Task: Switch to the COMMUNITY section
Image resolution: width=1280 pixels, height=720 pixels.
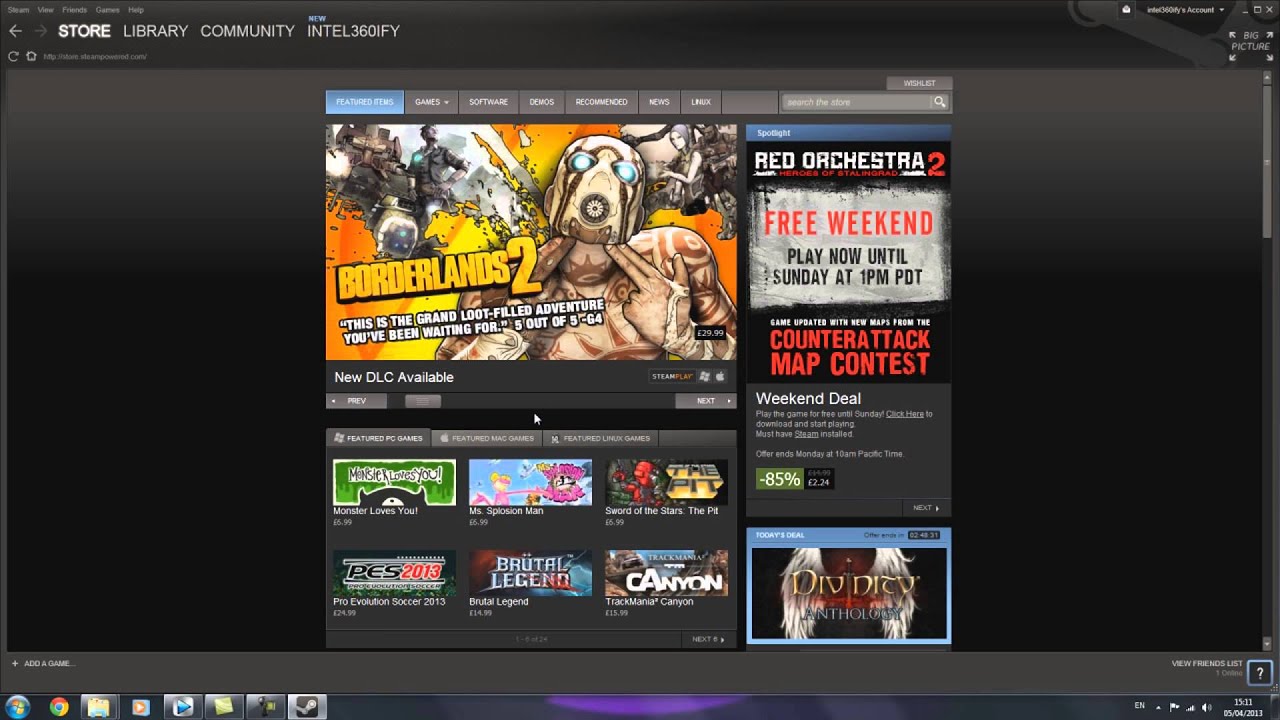Action: click(247, 31)
